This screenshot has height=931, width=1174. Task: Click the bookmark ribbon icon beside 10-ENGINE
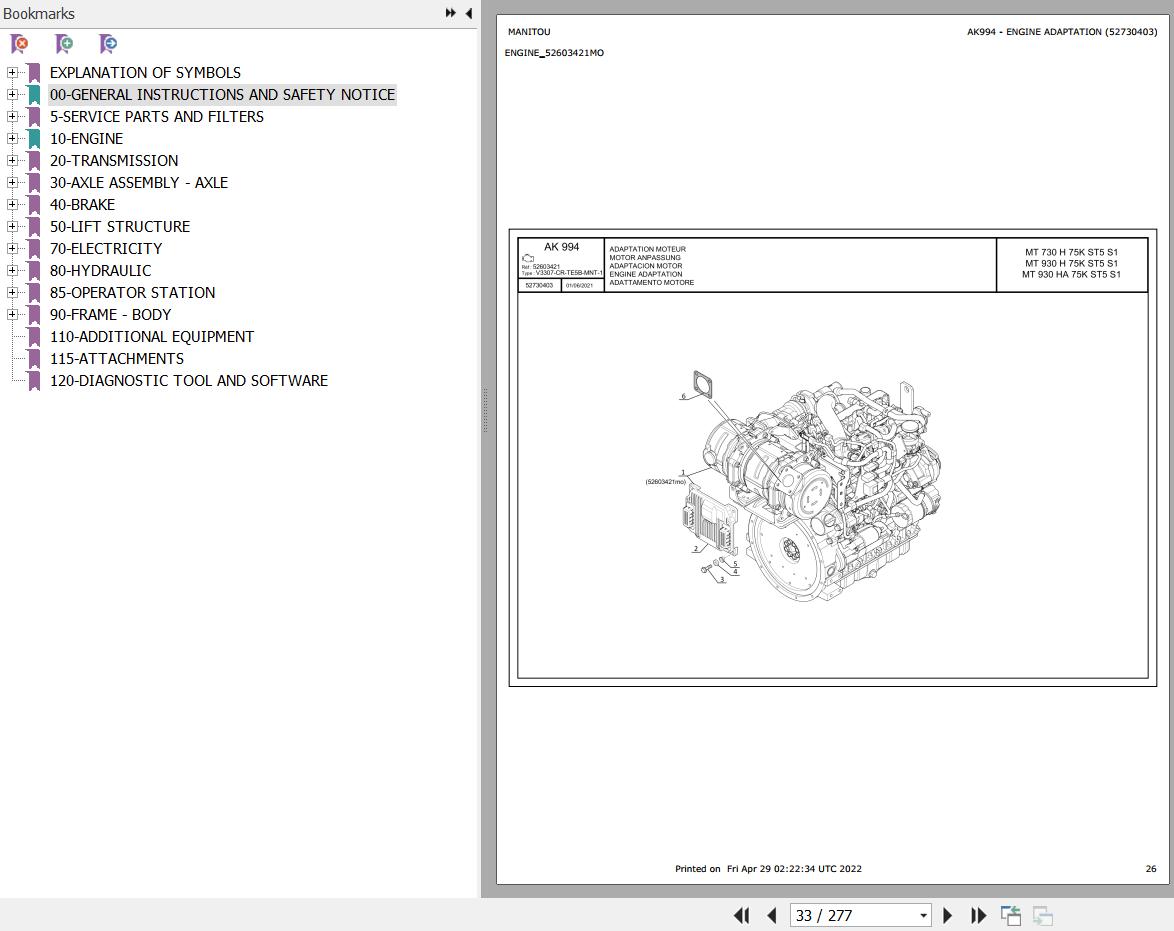34,139
